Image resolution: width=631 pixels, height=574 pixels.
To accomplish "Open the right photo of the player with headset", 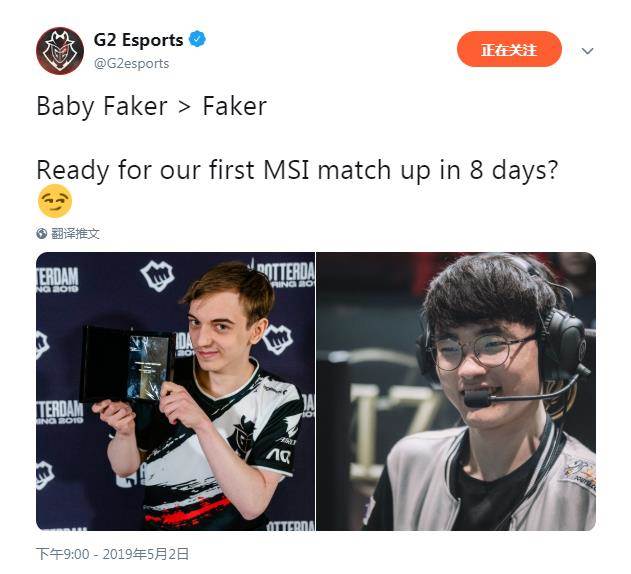I will tap(456, 391).
